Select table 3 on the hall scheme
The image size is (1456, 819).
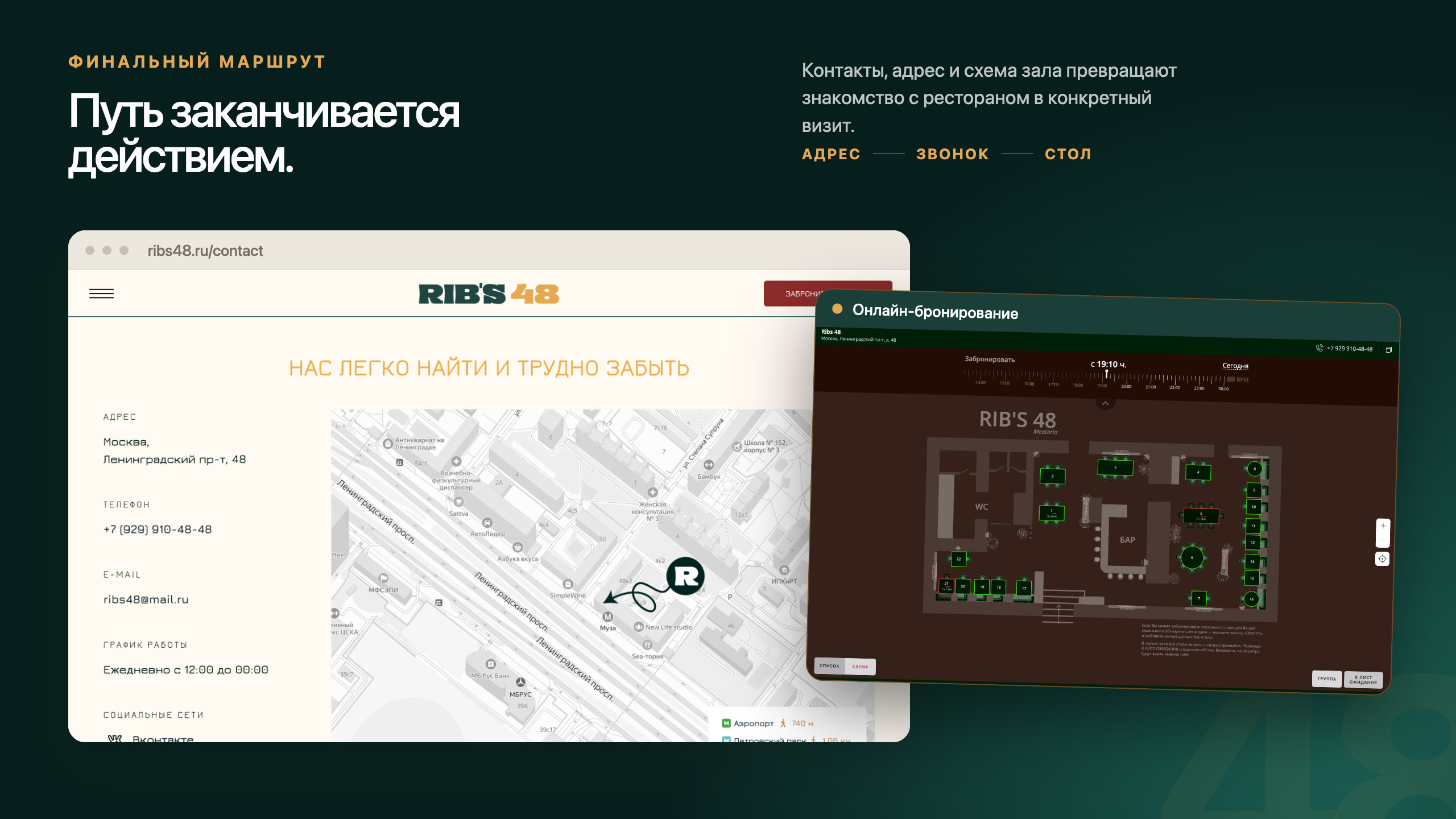tap(1115, 468)
